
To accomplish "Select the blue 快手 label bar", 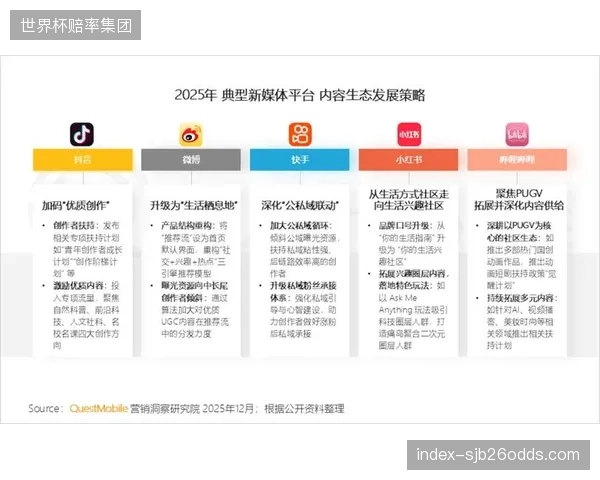I will click(x=300, y=160).
